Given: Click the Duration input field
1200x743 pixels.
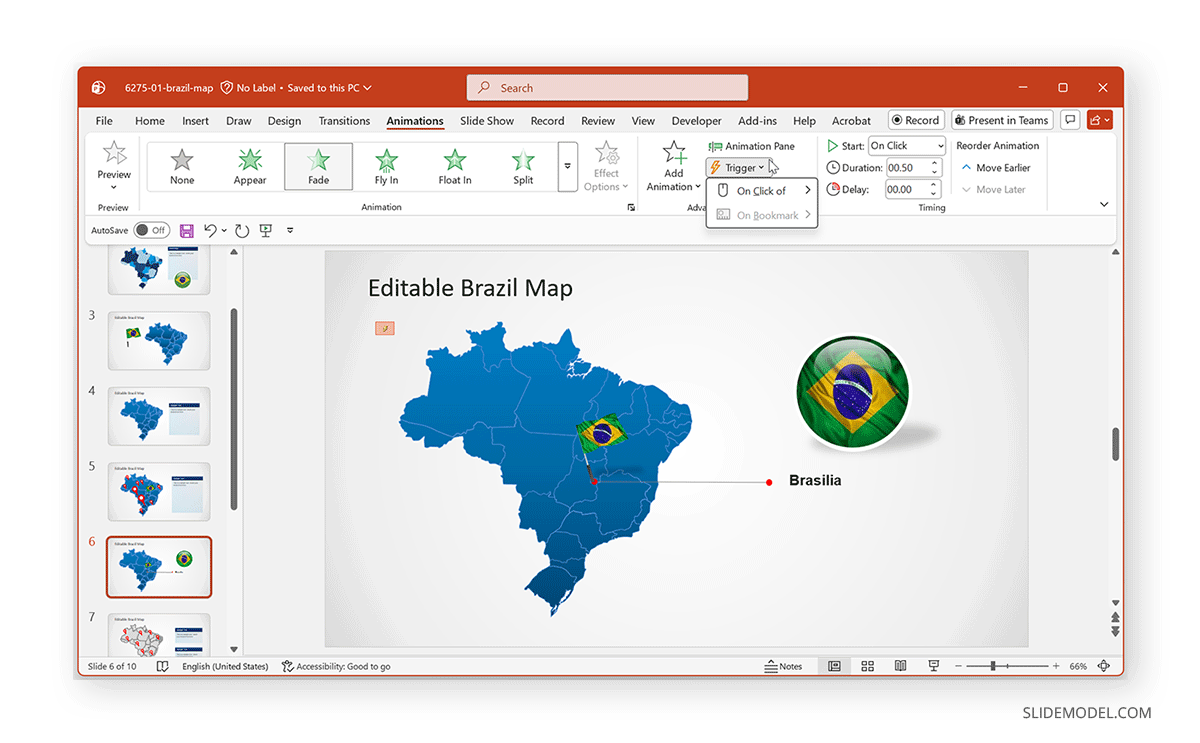Looking at the screenshot, I should click(x=907, y=168).
